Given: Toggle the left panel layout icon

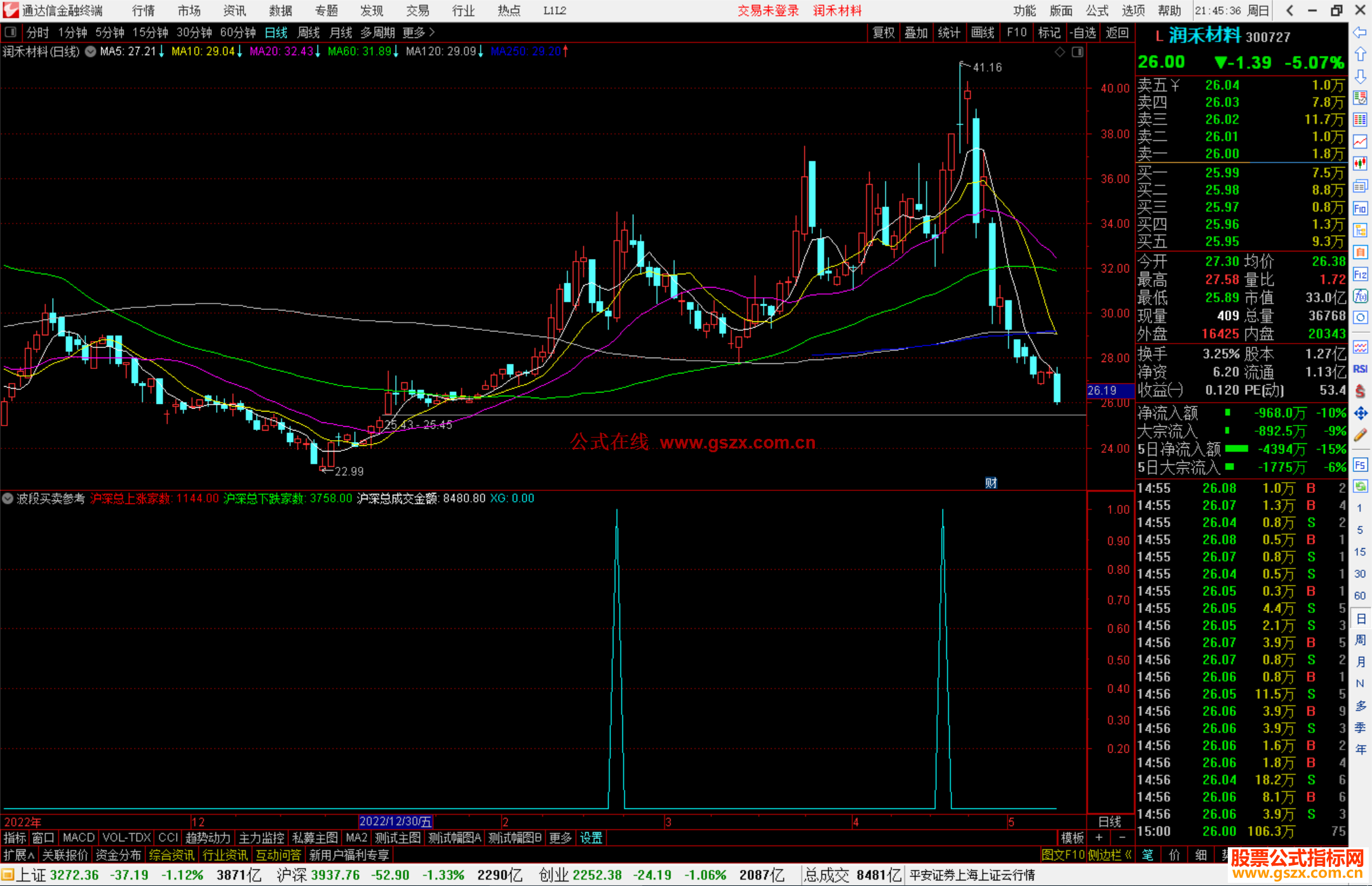Looking at the screenshot, I should [10, 32].
